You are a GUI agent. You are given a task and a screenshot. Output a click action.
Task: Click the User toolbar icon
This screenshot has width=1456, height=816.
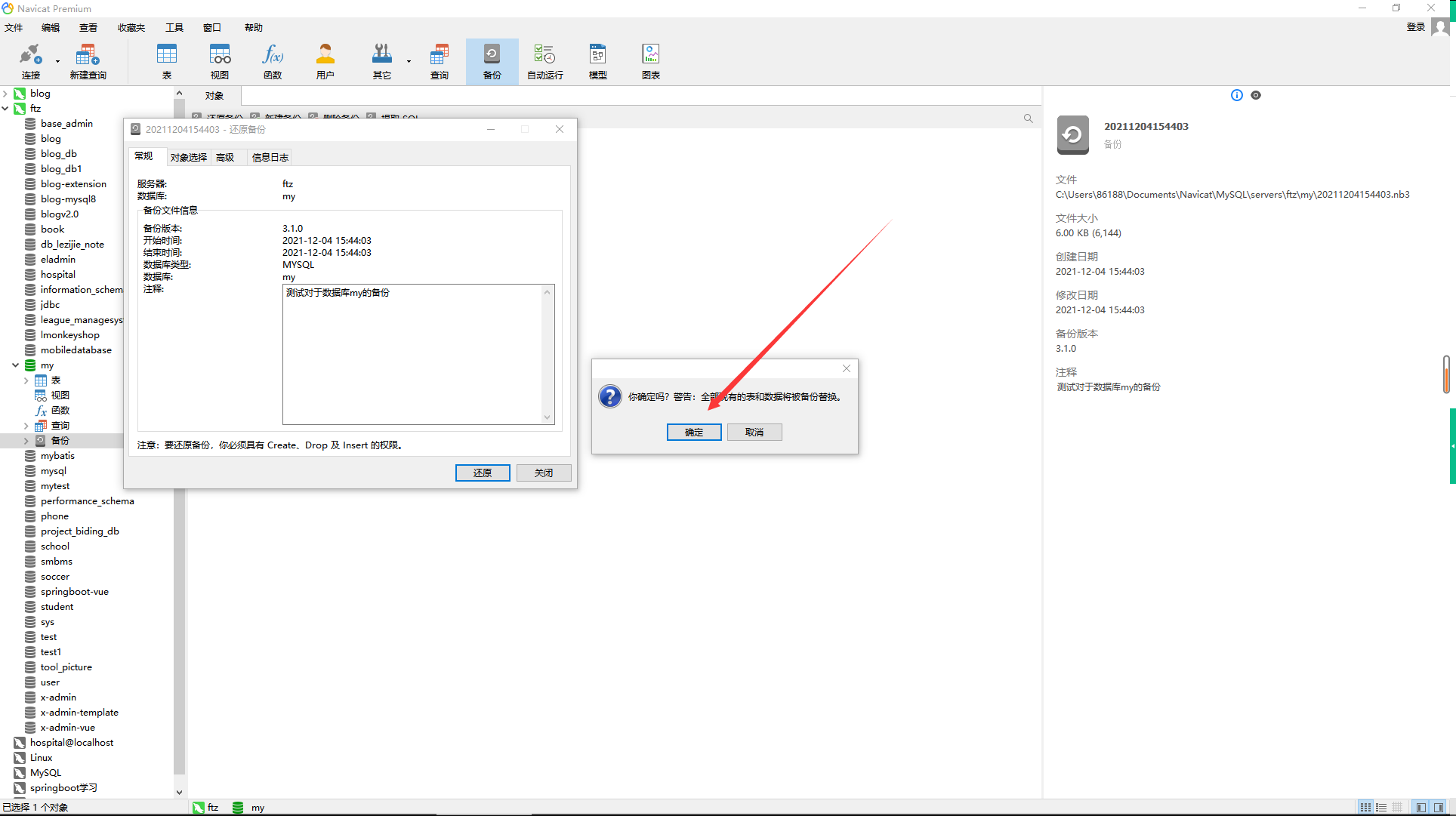click(325, 60)
